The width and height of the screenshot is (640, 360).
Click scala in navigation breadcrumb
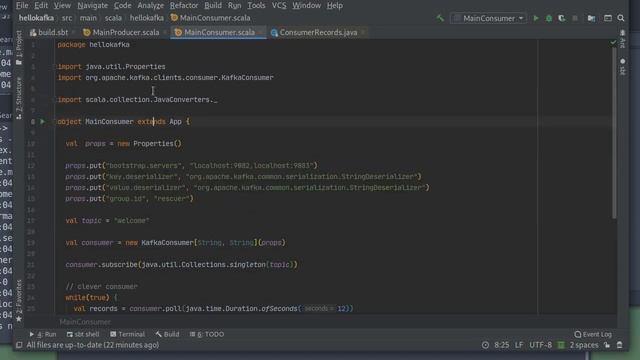pyautogui.click(x=113, y=18)
